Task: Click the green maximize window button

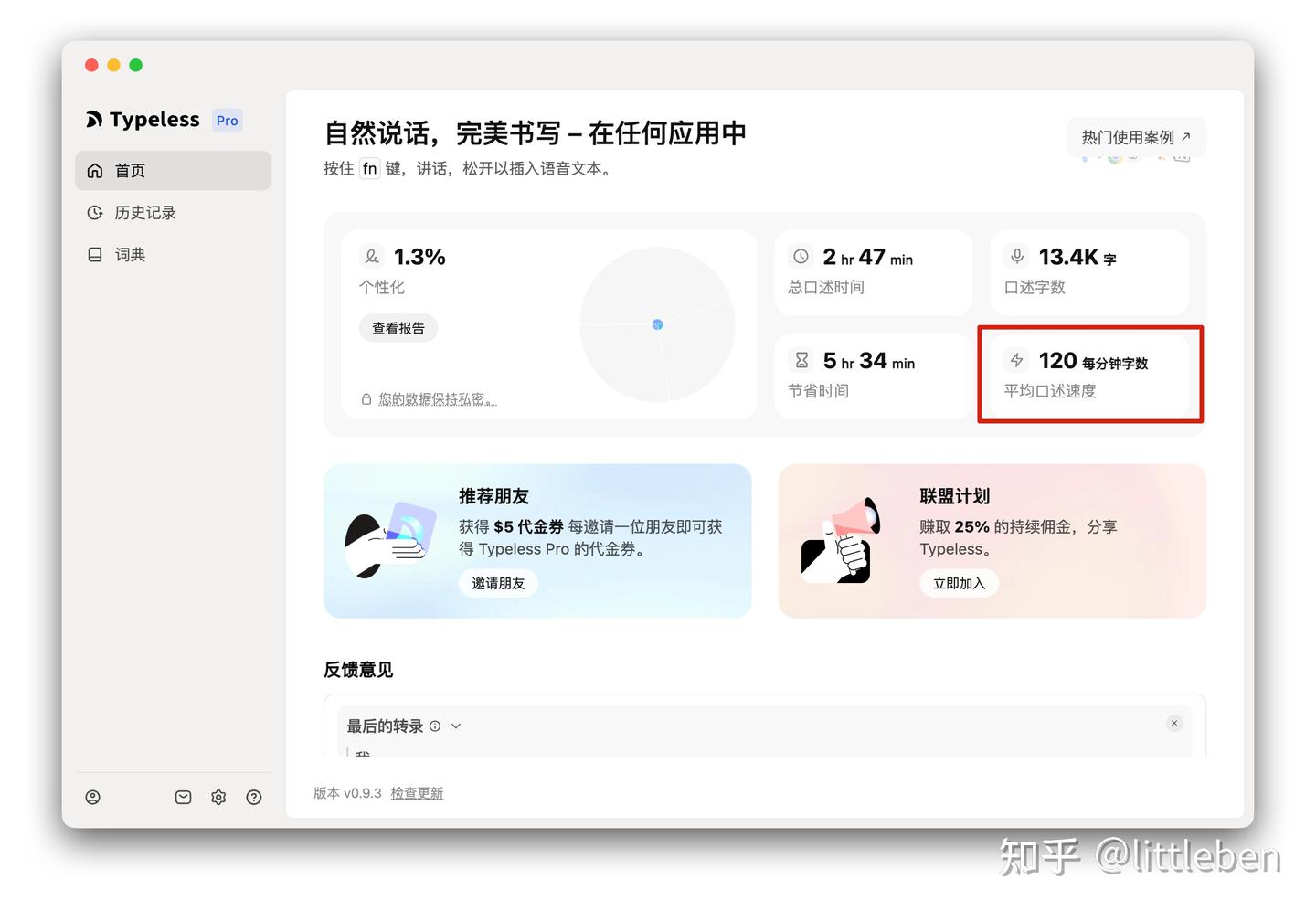Action: (136, 65)
